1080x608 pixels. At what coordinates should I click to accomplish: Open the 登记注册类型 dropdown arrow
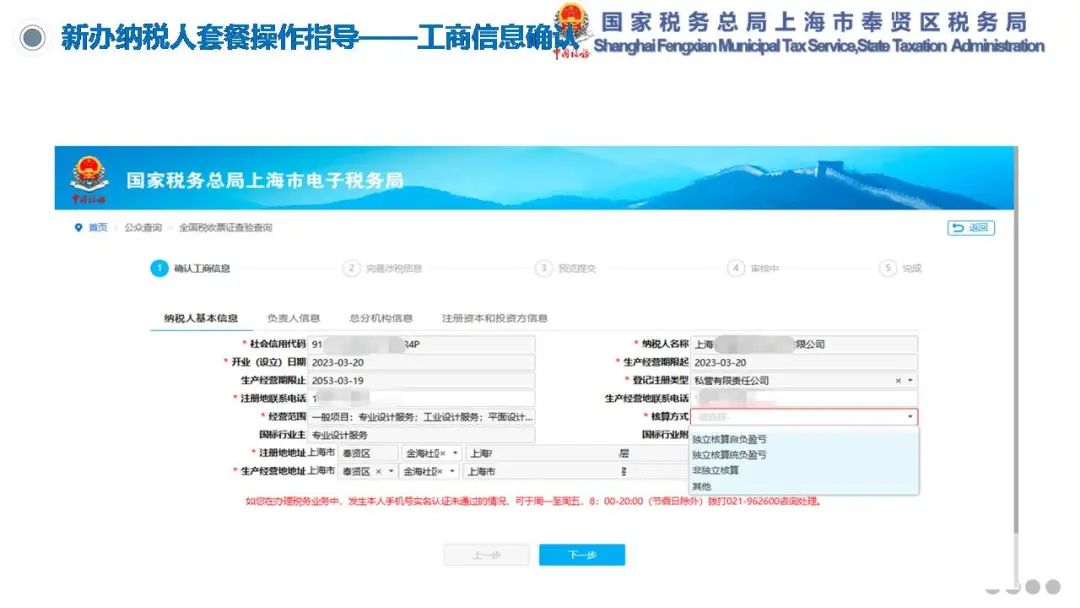pyautogui.click(x=910, y=381)
